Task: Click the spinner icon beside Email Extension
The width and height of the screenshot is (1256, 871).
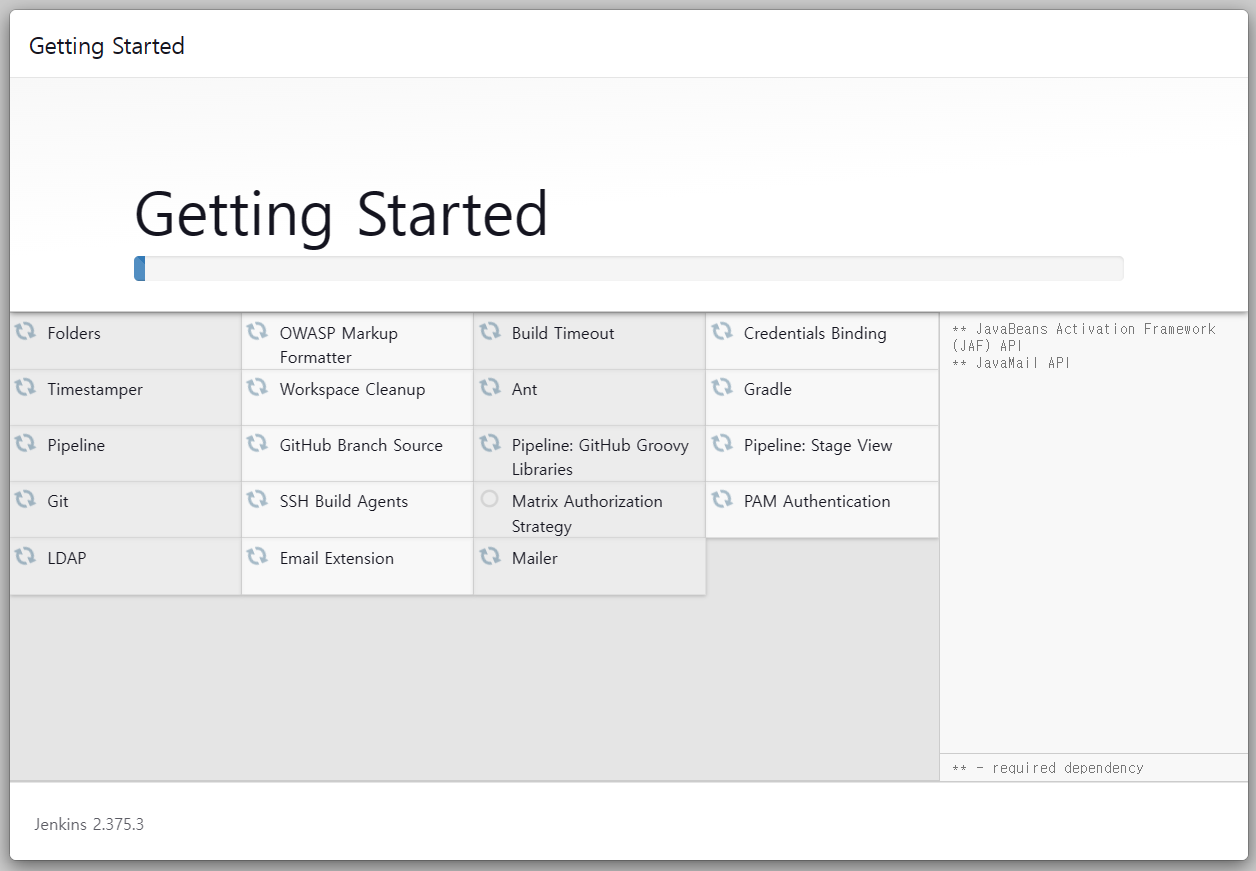Action: coord(257,556)
